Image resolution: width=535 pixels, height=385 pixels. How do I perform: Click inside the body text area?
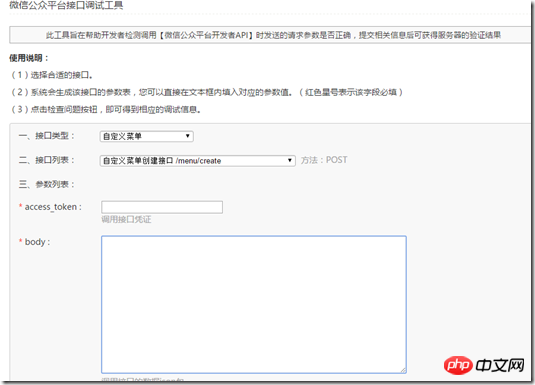(x=254, y=304)
